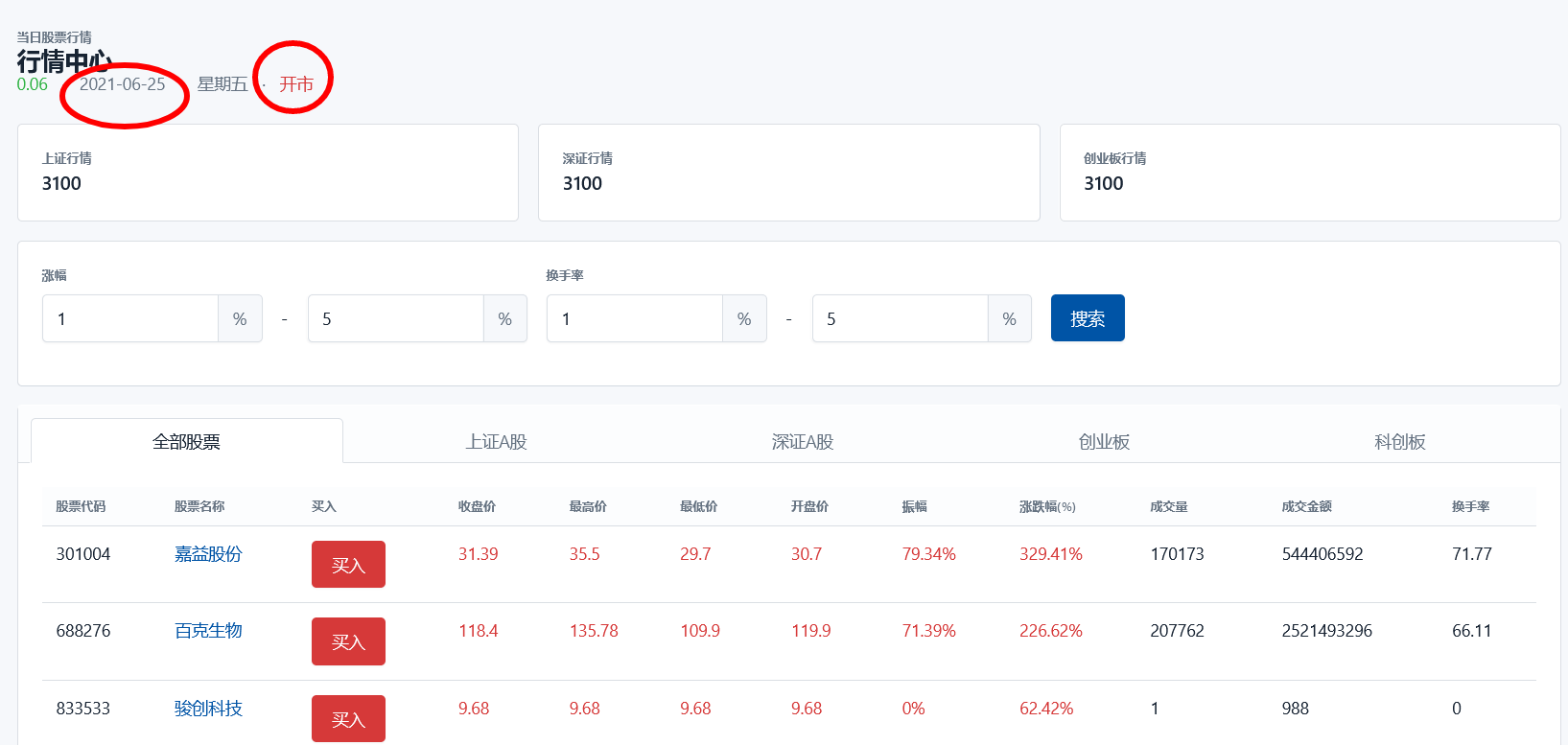Click the green 0.06 value
This screenshot has height=745, width=1568.
[33, 84]
